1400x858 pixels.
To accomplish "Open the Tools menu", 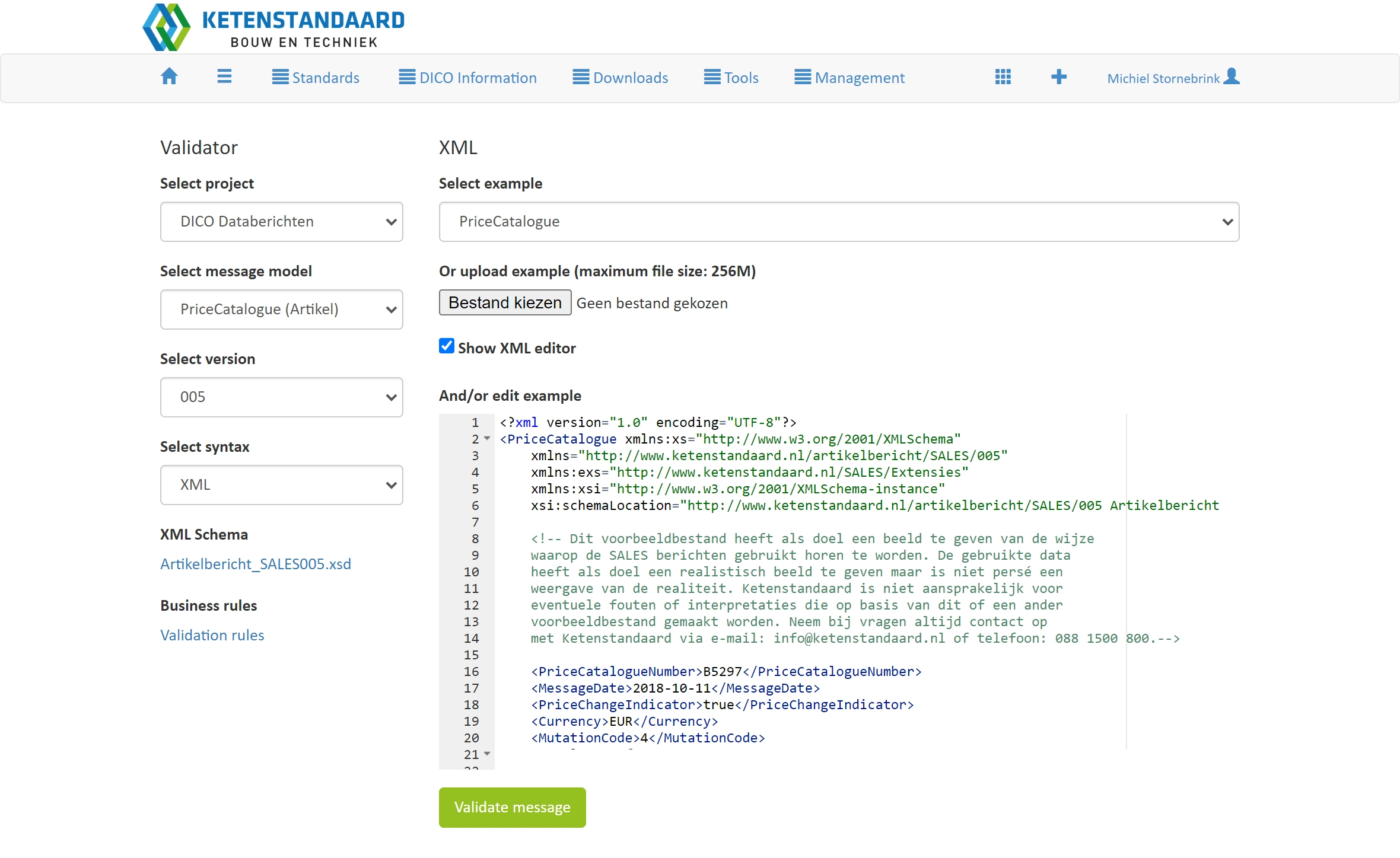I will [731, 76].
